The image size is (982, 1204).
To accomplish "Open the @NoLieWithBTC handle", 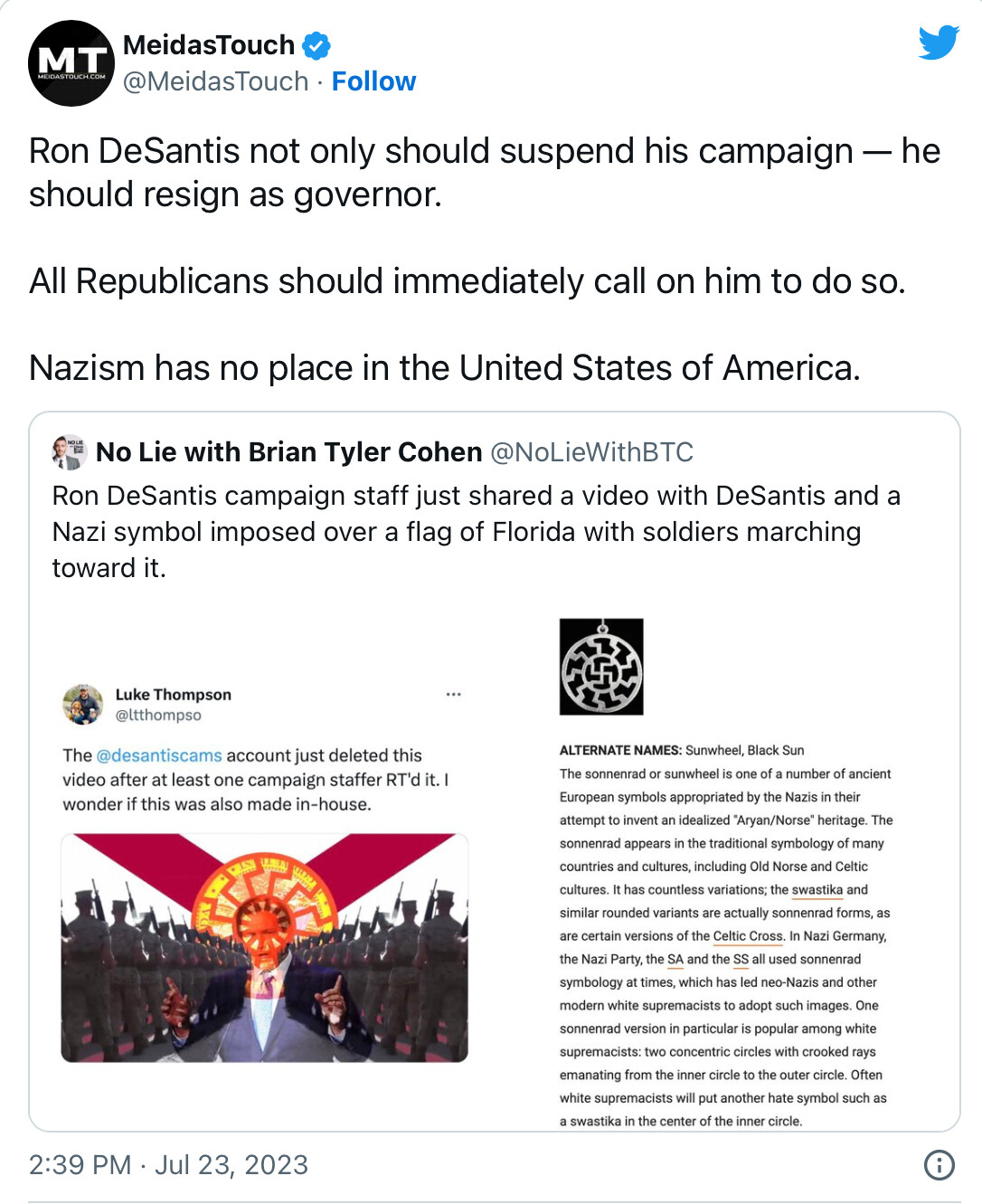I will click(x=591, y=452).
